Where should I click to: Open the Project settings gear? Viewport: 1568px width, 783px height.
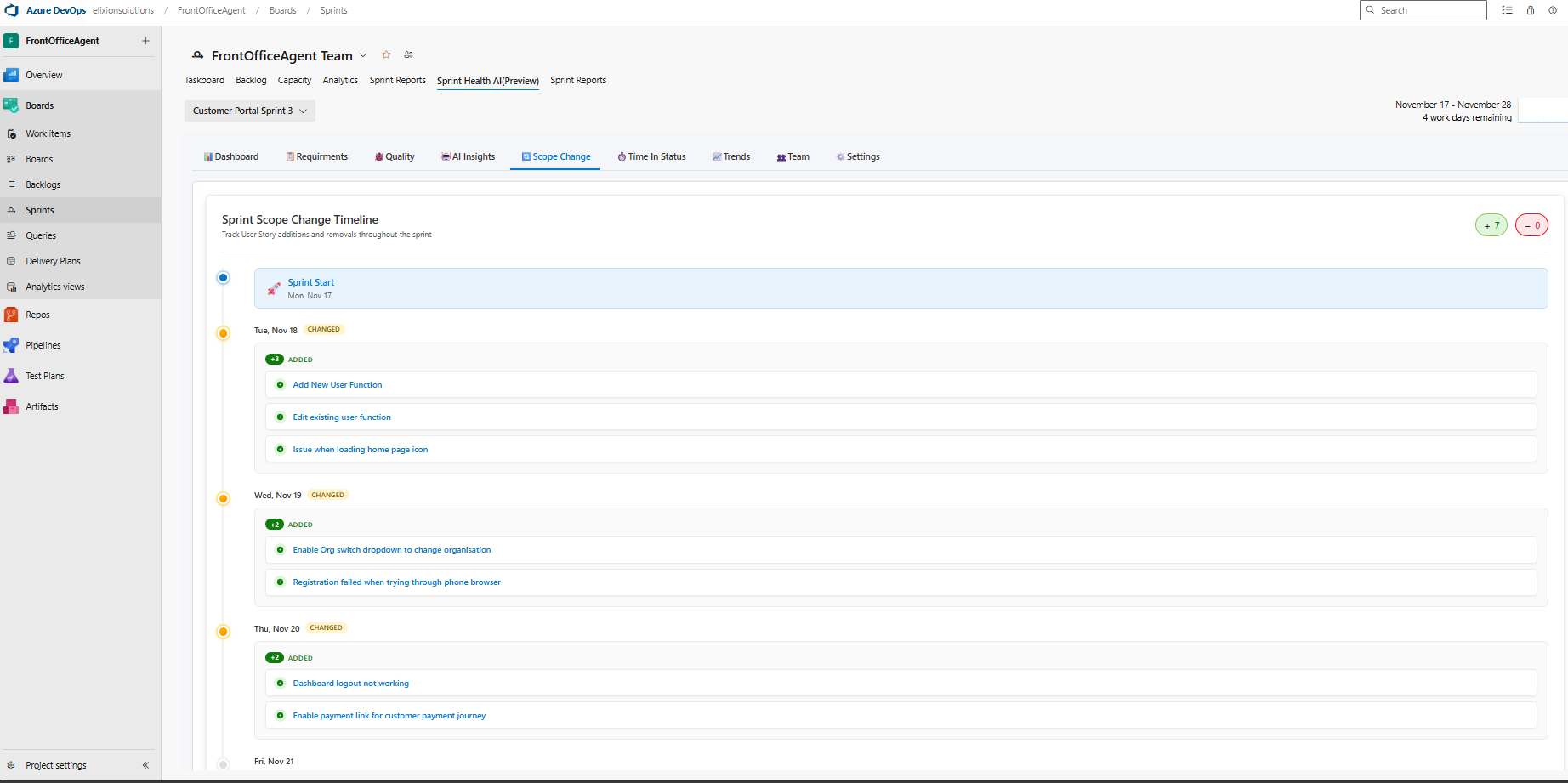11,765
